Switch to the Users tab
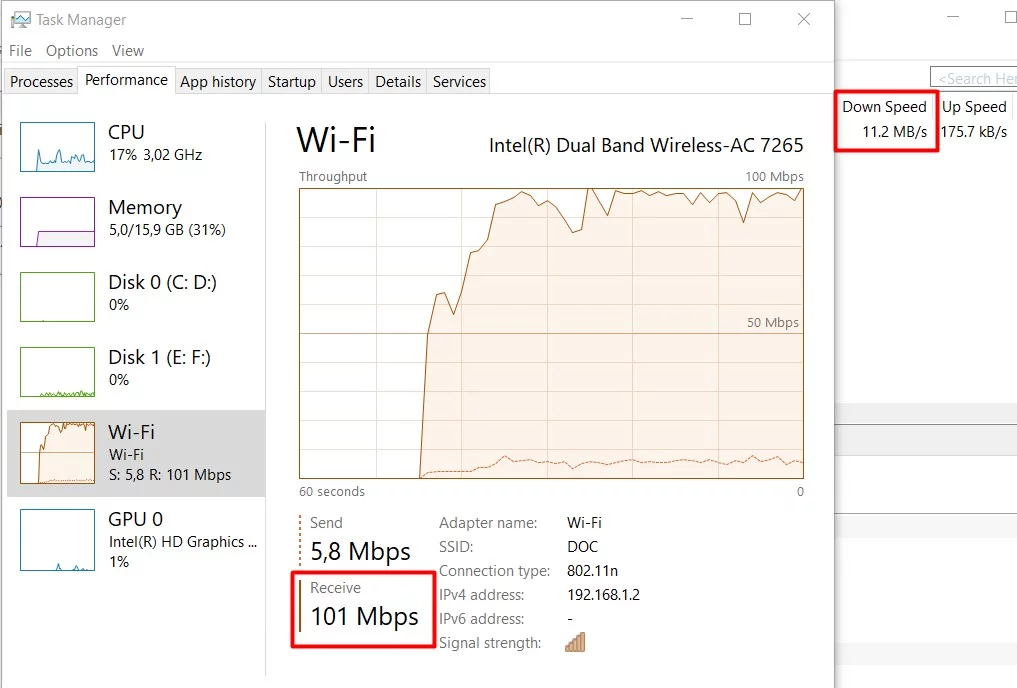Image resolution: width=1017 pixels, height=688 pixels. click(x=345, y=82)
